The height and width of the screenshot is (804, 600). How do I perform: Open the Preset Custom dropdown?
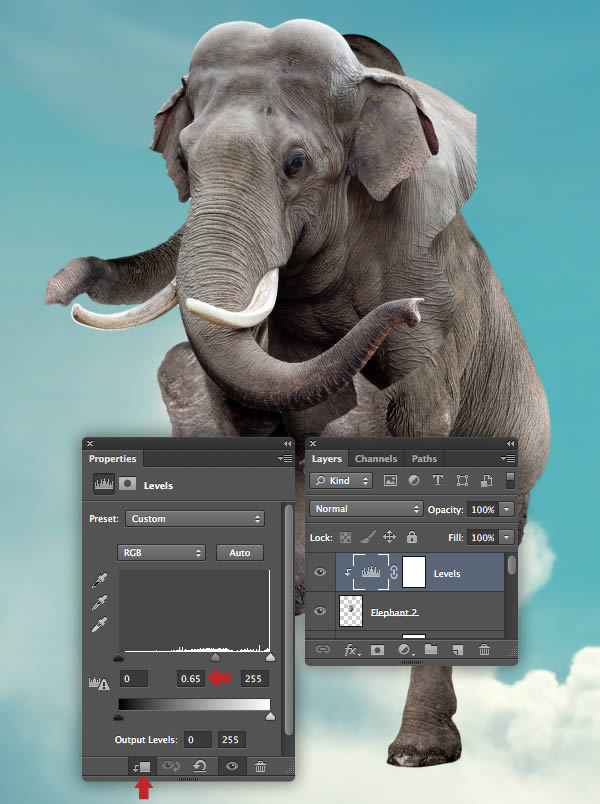point(195,518)
